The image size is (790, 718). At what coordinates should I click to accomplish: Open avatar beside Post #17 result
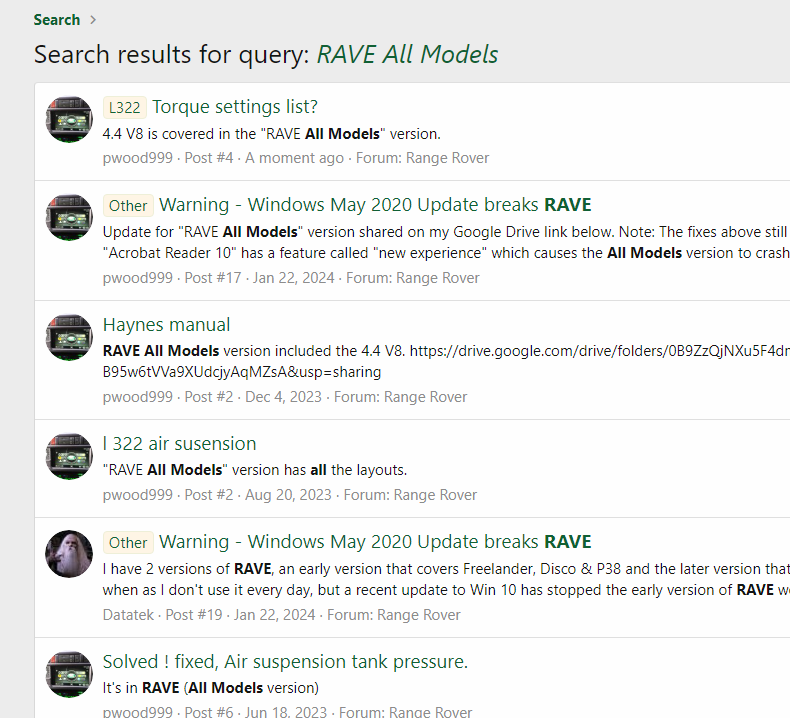(x=69, y=217)
